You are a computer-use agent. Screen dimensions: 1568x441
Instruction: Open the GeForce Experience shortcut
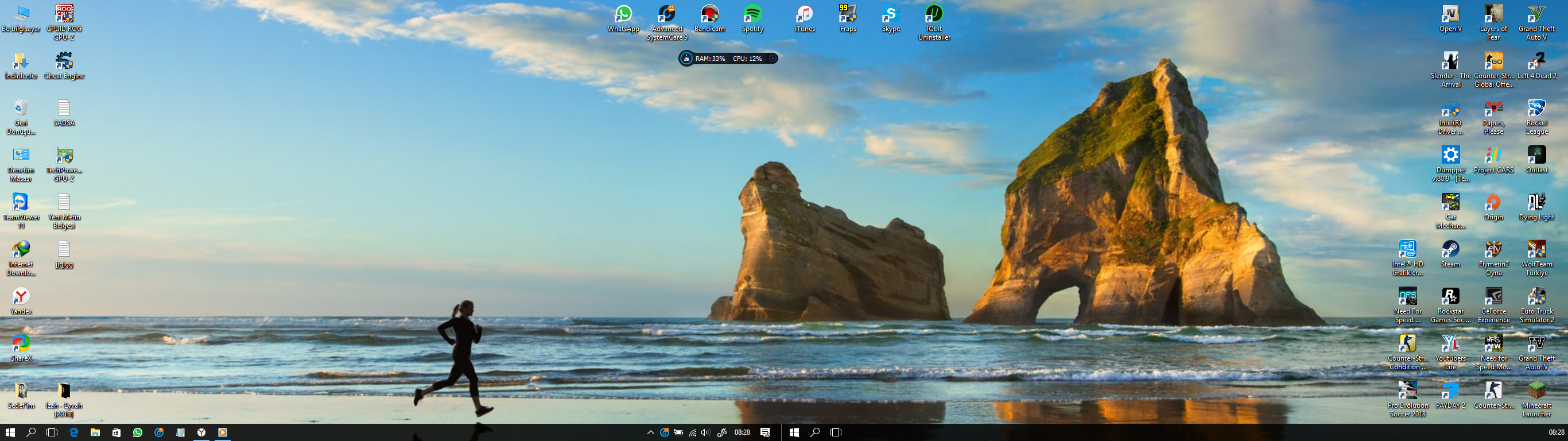[1493, 305]
